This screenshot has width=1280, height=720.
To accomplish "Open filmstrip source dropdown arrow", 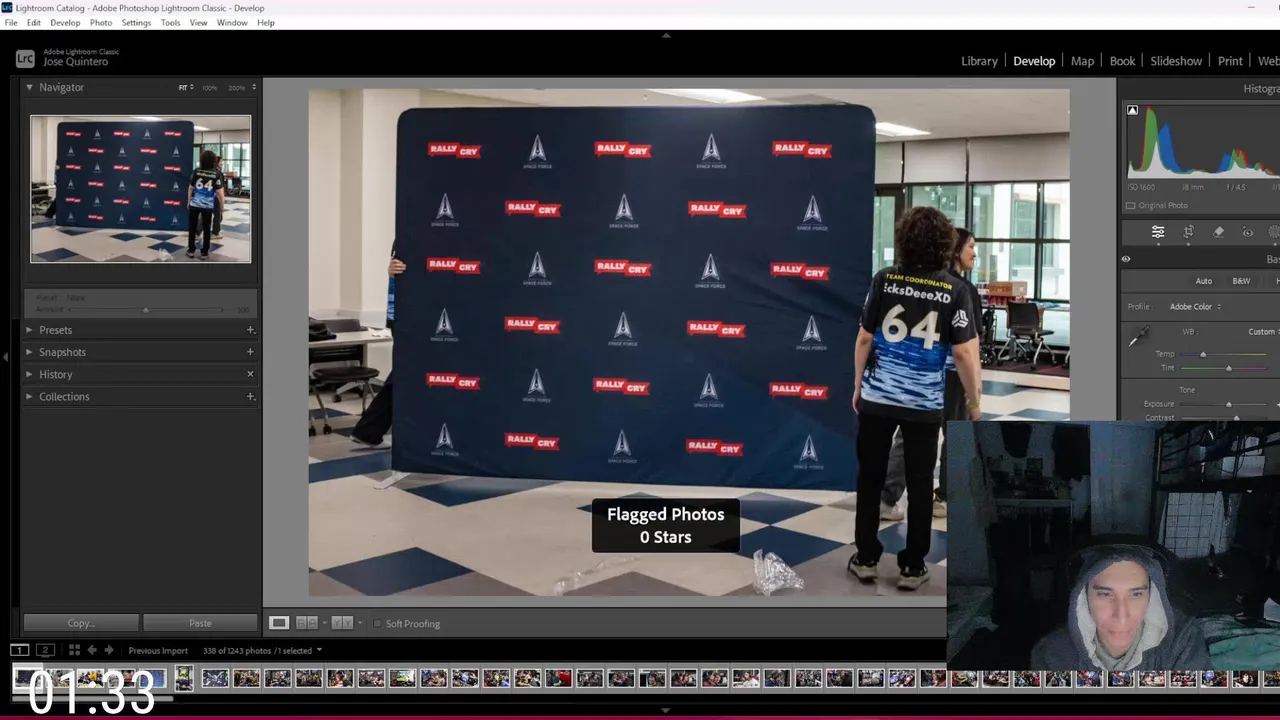I will coord(319,650).
